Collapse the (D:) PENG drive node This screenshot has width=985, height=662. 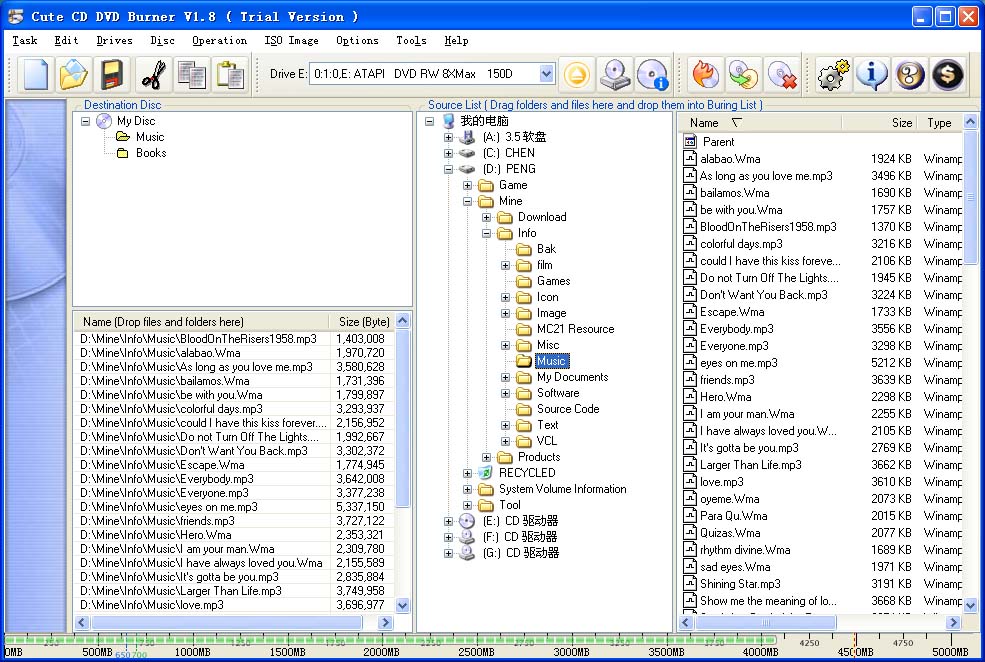[448, 169]
